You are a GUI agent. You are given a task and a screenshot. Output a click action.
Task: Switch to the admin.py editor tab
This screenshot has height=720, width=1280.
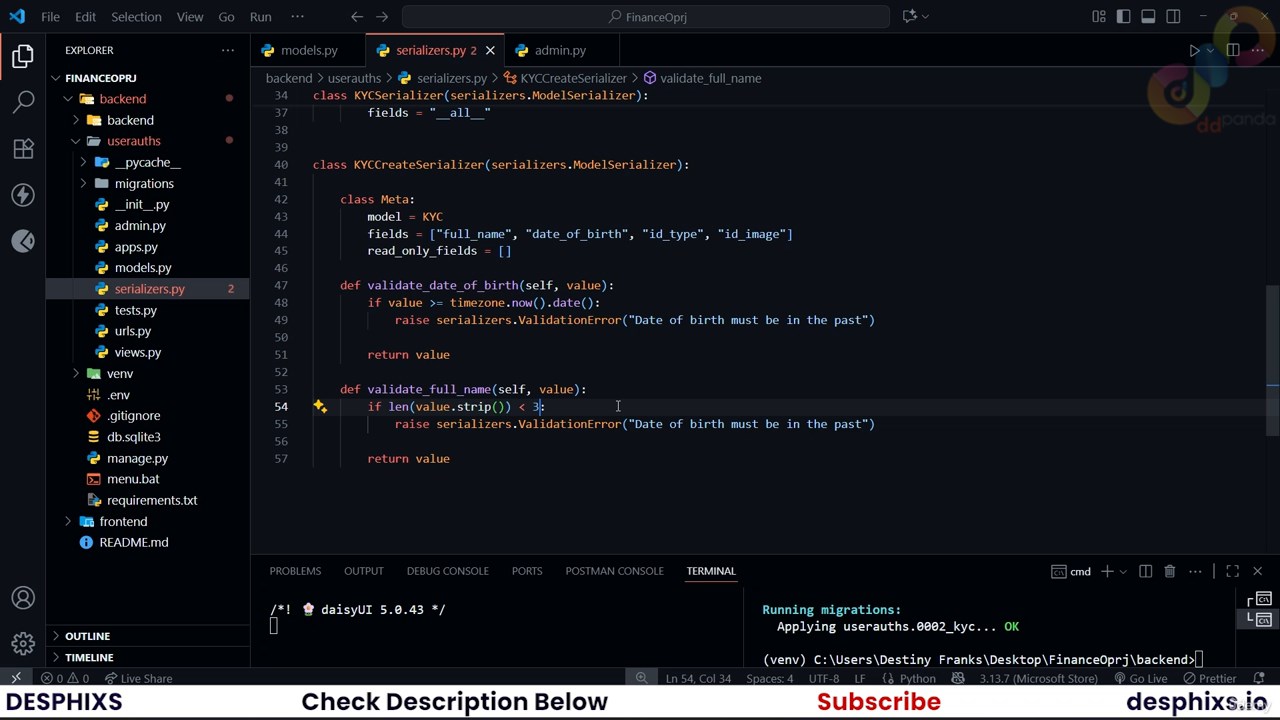(560, 50)
